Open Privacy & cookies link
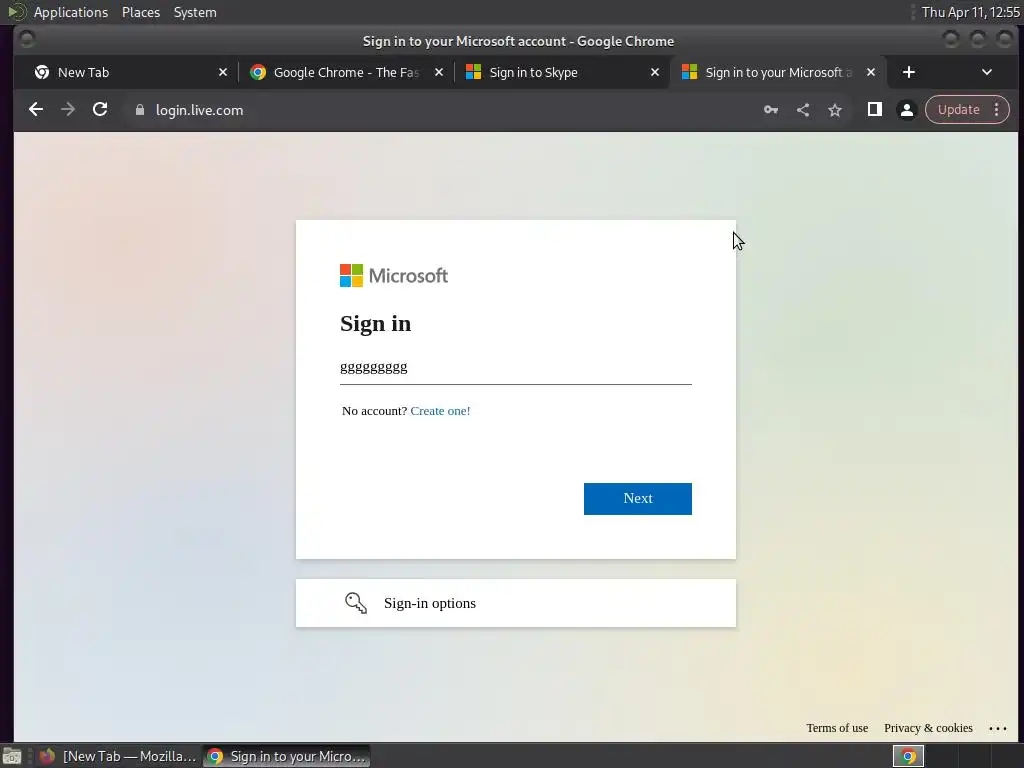This screenshot has width=1024, height=768. 928,728
